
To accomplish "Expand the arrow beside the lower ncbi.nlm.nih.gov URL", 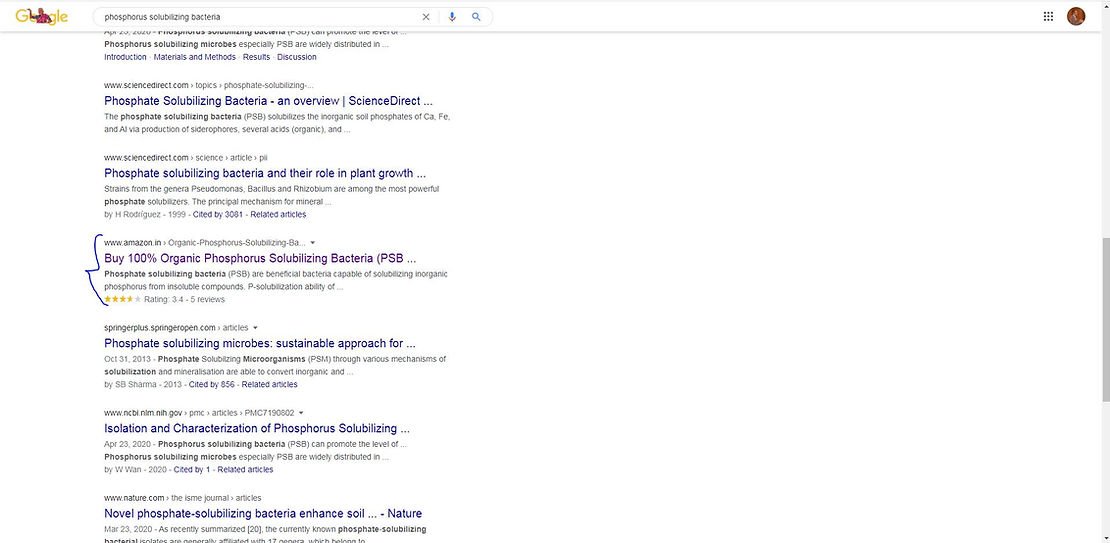I will tap(301, 412).
